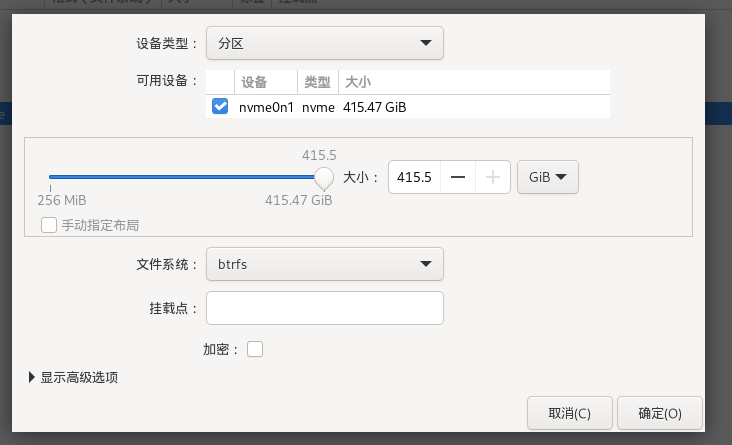Sort by the 大小 column header
The image size is (732, 445).
(474, 82)
